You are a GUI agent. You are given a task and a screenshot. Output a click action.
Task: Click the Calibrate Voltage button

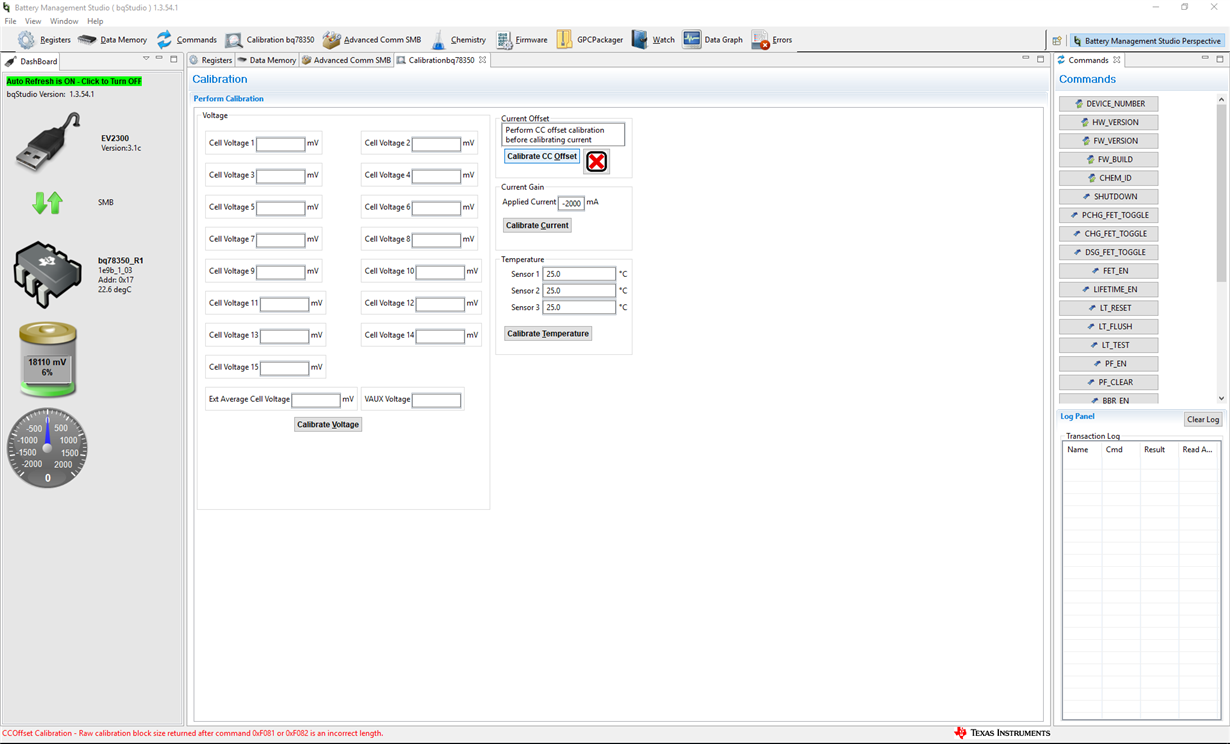coord(328,424)
